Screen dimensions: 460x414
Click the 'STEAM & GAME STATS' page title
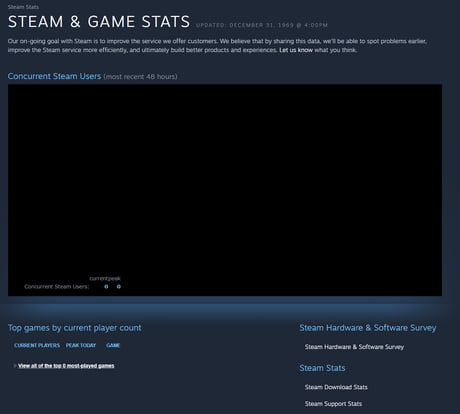click(99, 22)
